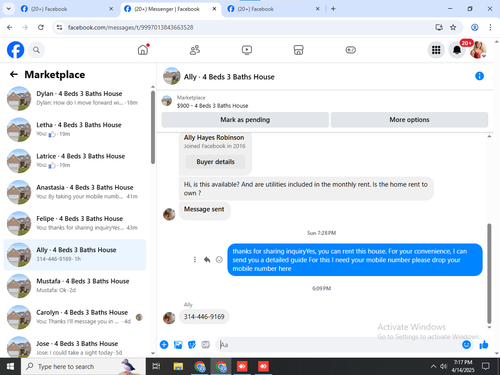Open File Explorer from taskbar

(178, 366)
